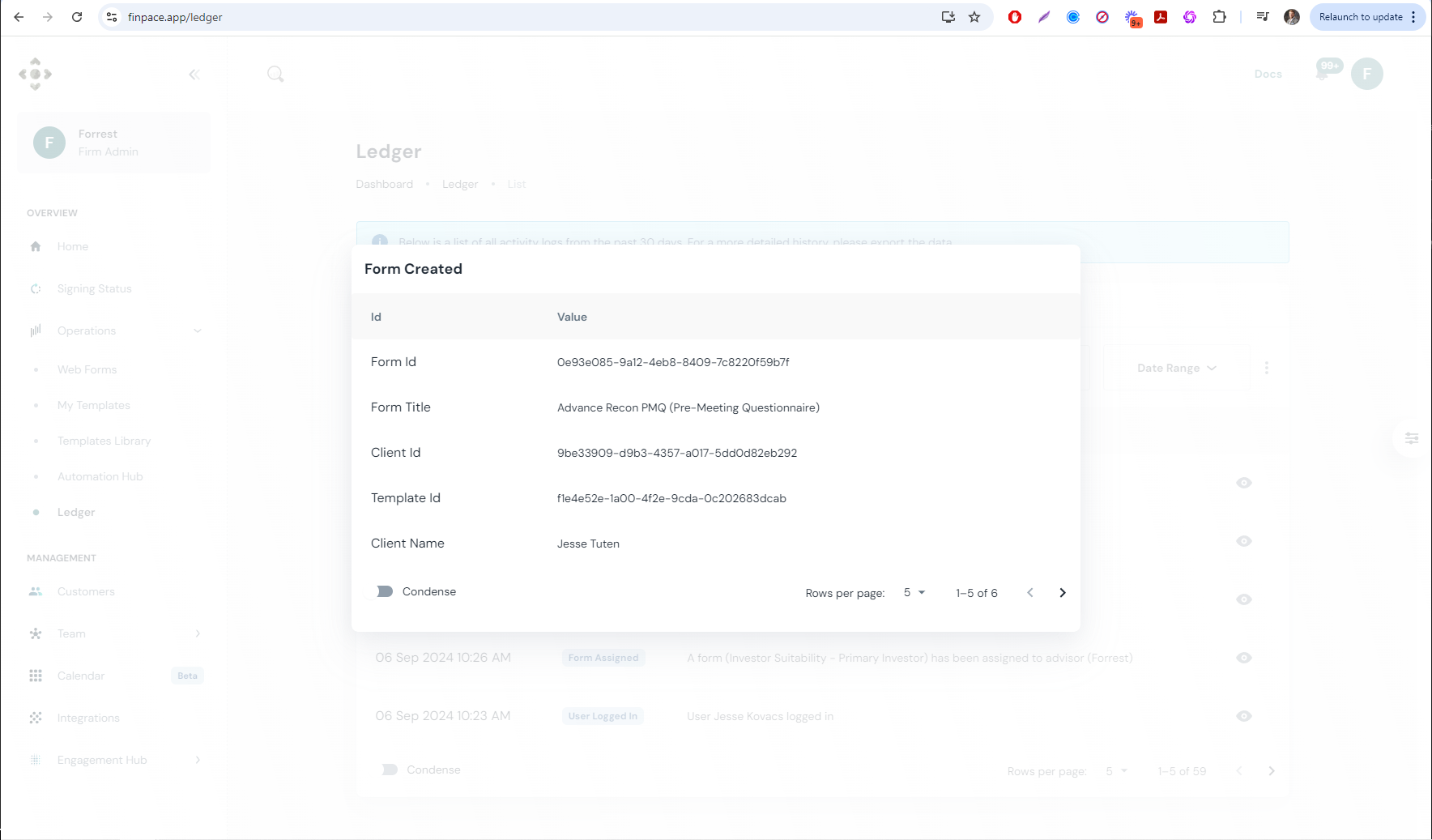Screen dimensions: 1432x840
Task: Open the extension with 9+ badge
Action: point(1133,18)
